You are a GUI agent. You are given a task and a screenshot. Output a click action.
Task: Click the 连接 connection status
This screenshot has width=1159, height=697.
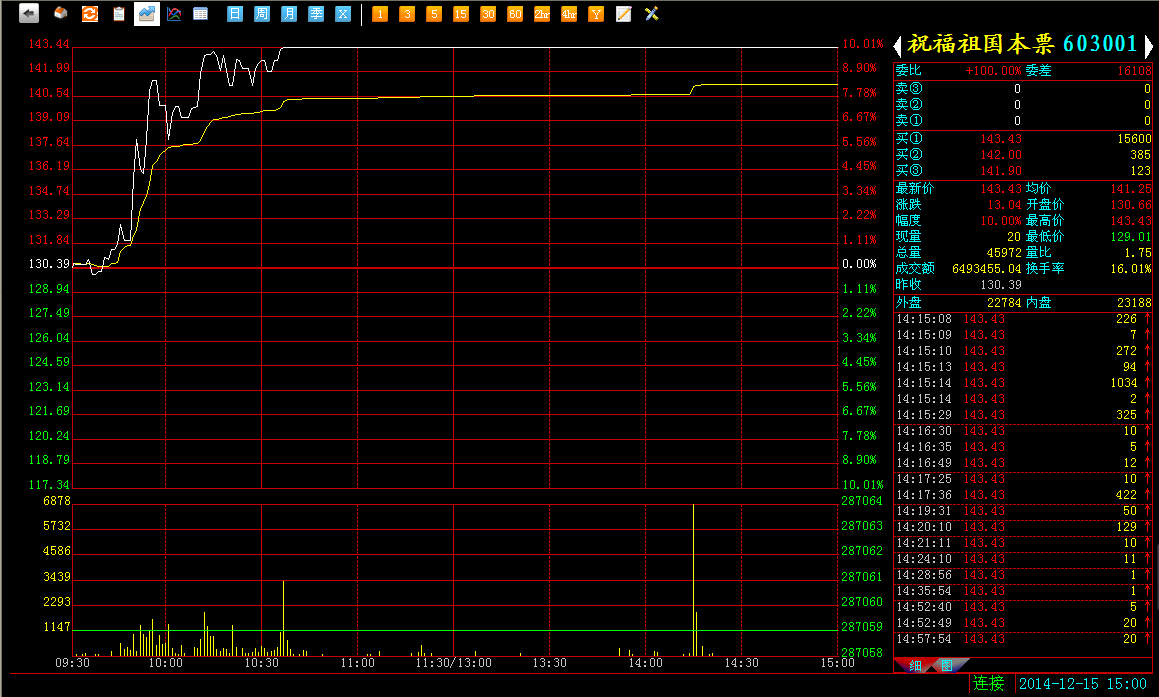tap(988, 684)
